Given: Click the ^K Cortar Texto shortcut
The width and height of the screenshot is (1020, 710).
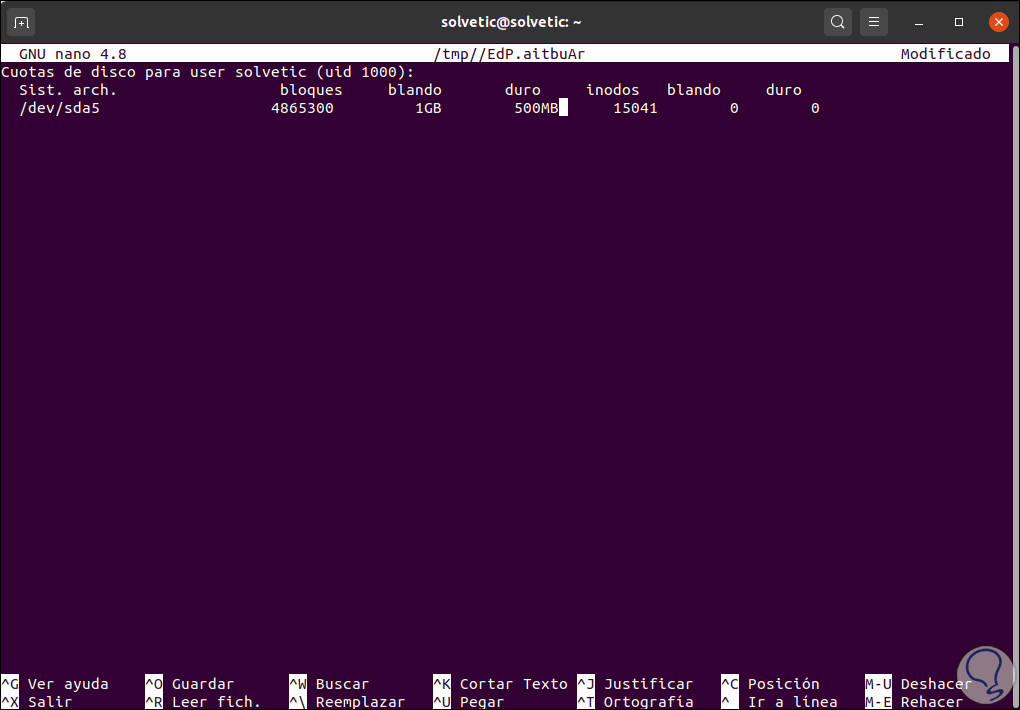Looking at the screenshot, I should tap(500, 684).
